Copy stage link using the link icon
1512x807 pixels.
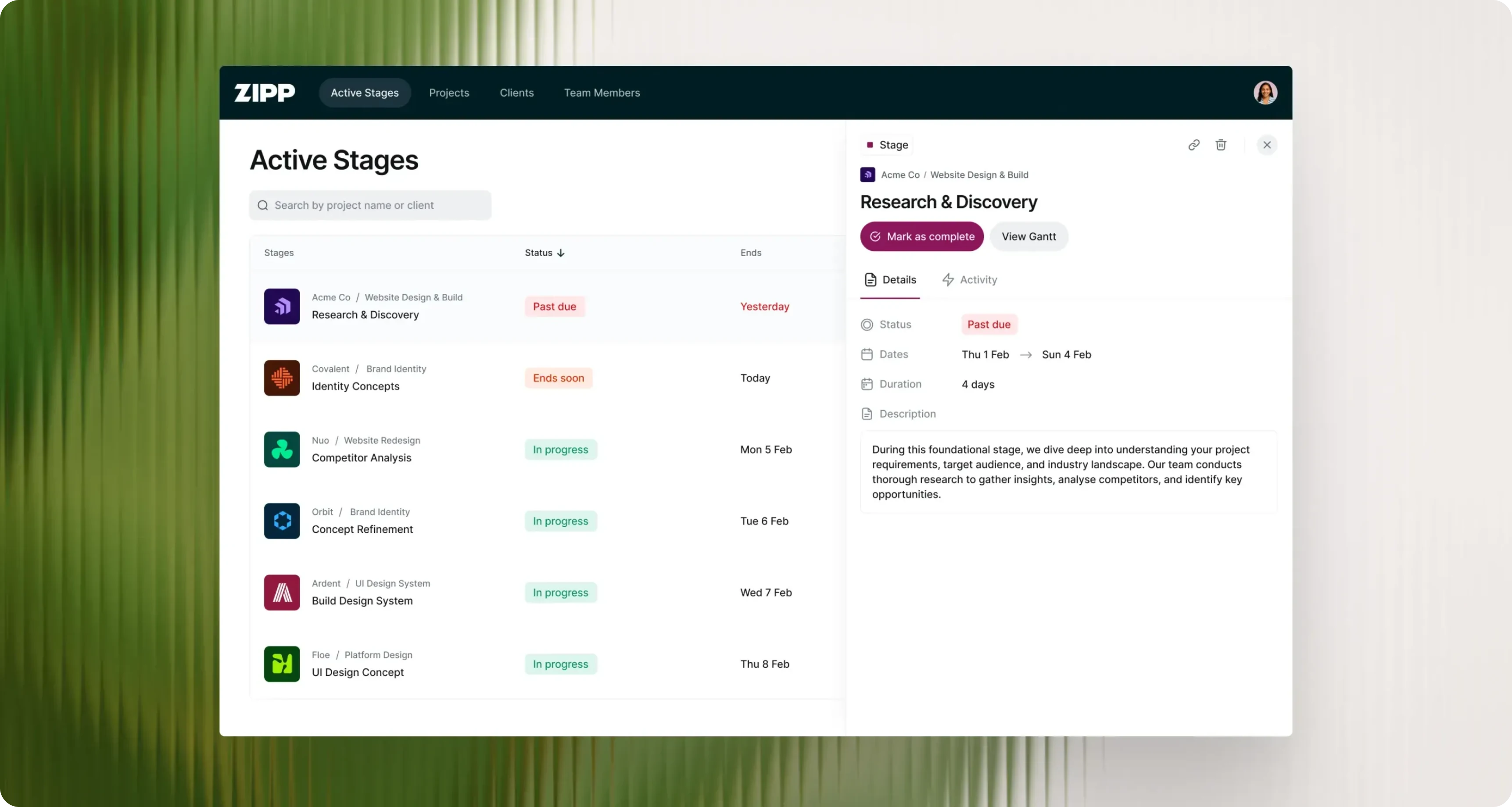click(1193, 145)
